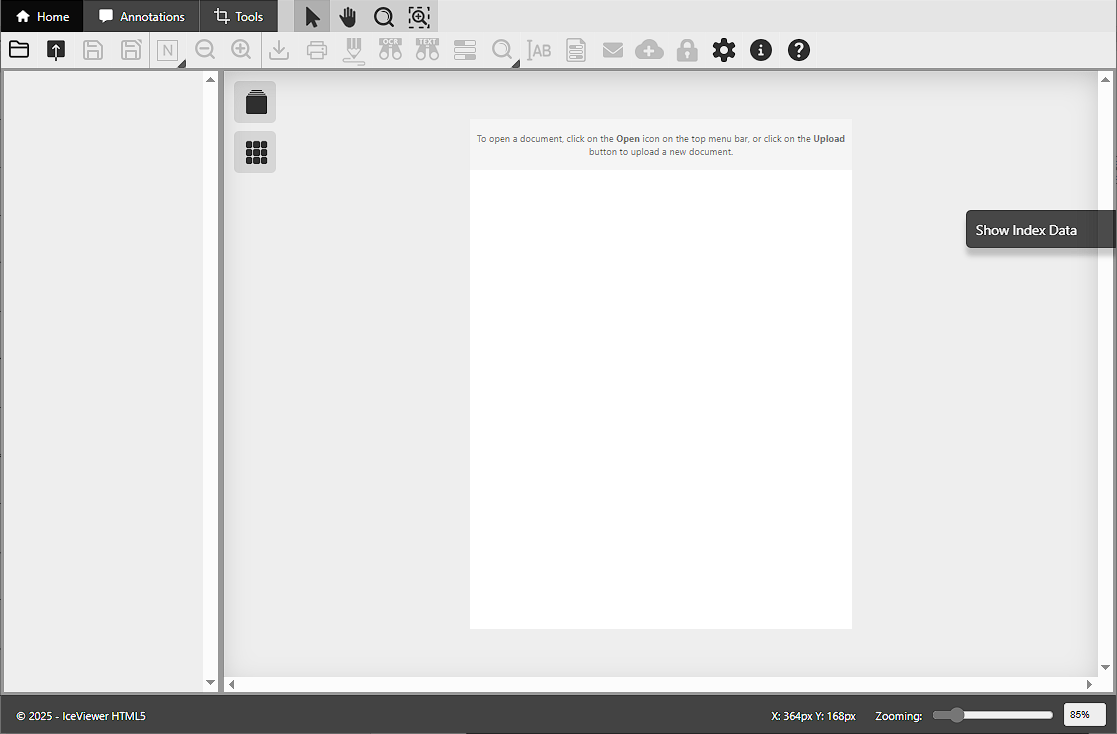The width and height of the screenshot is (1117, 734).
Task: Click the info about icon
Action: click(x=761, y=50)
